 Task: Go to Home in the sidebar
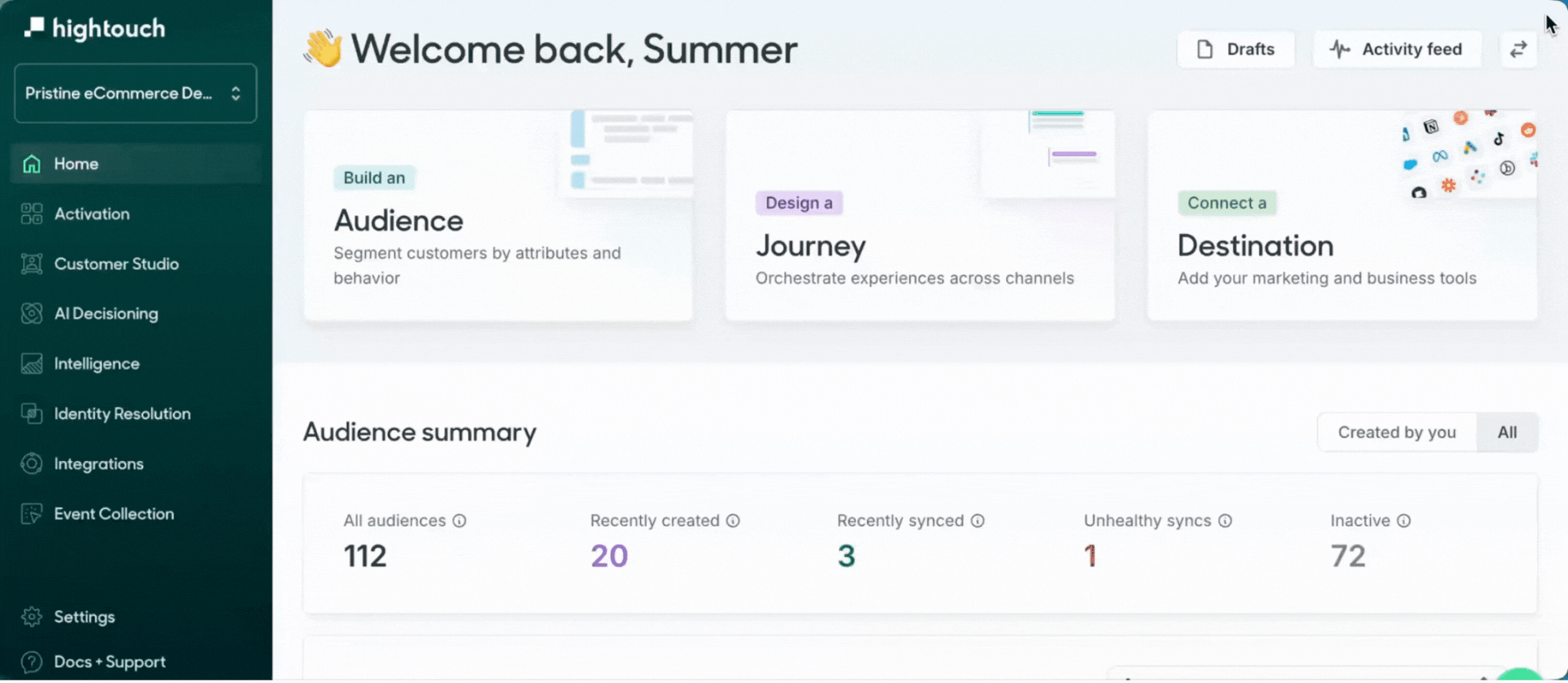coord(76,164)
